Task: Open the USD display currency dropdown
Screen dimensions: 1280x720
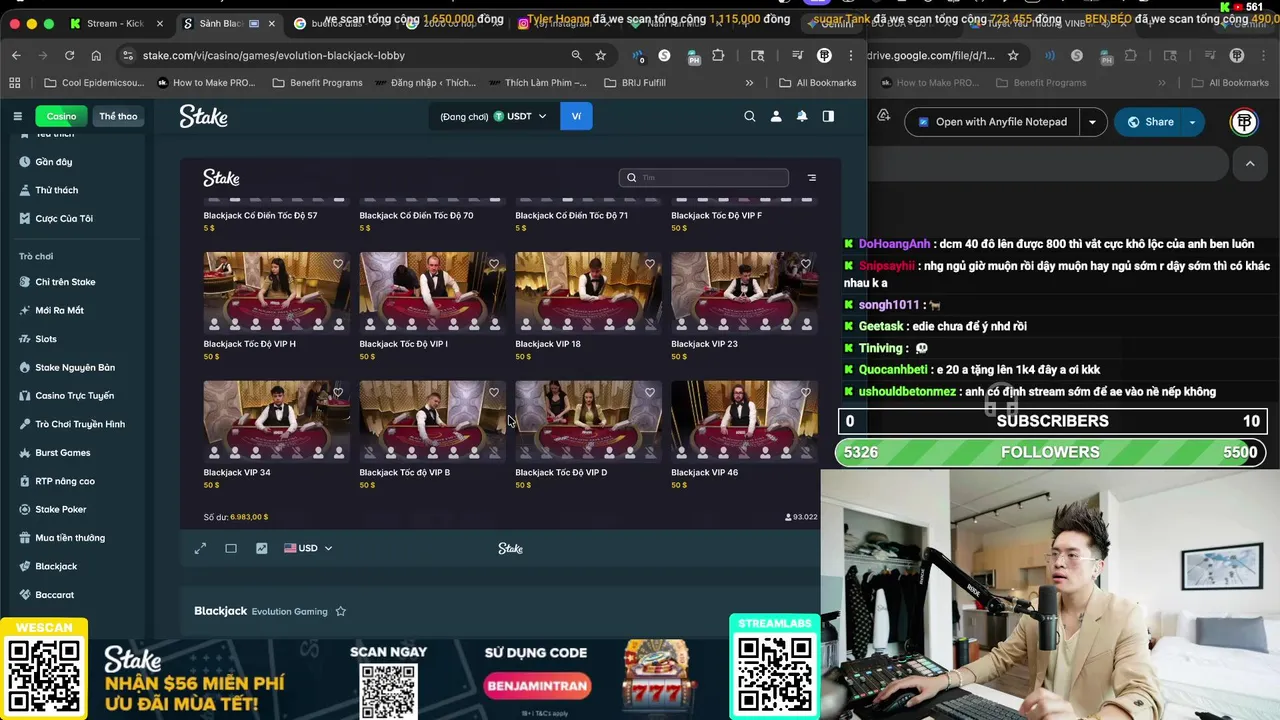Action: point(308,548)
